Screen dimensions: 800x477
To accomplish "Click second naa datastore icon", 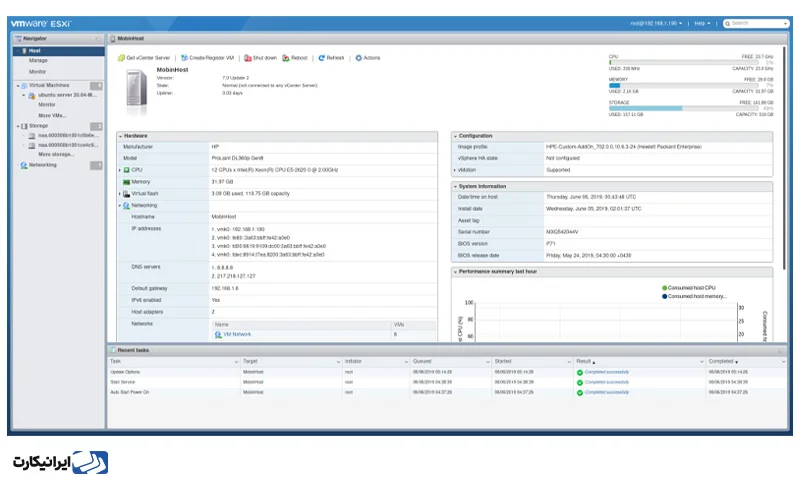I will 32,145.
